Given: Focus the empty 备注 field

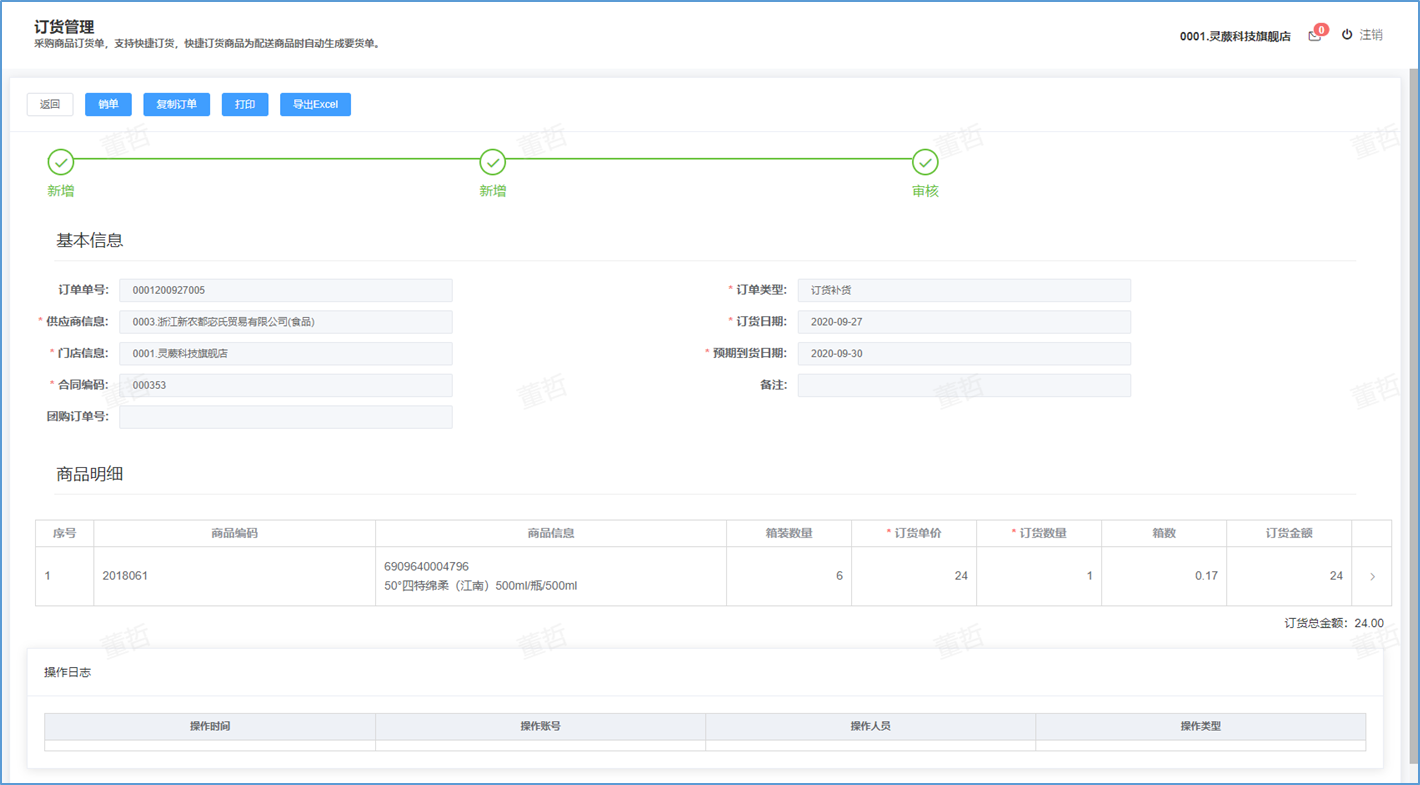Looking at the screenshot, I should 964,385.
